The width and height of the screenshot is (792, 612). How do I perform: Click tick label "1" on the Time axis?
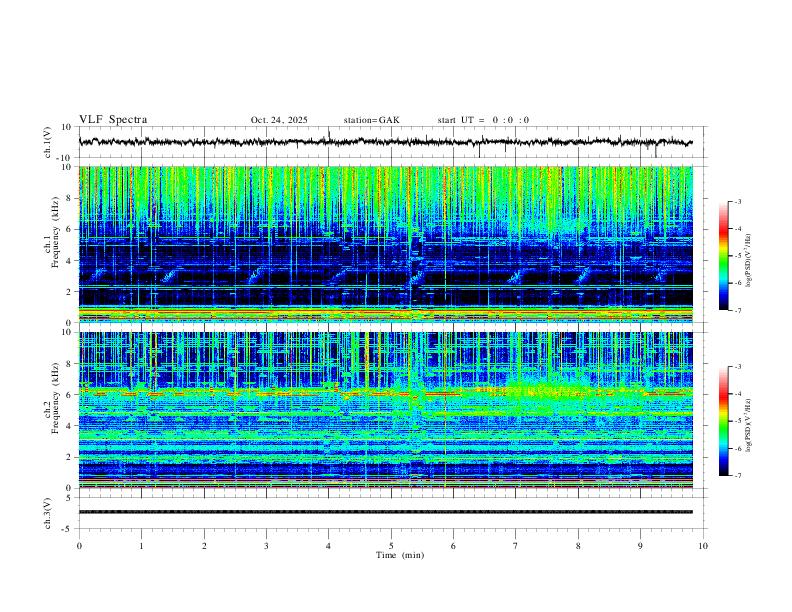pyautogui.click(x=141, y=546)
